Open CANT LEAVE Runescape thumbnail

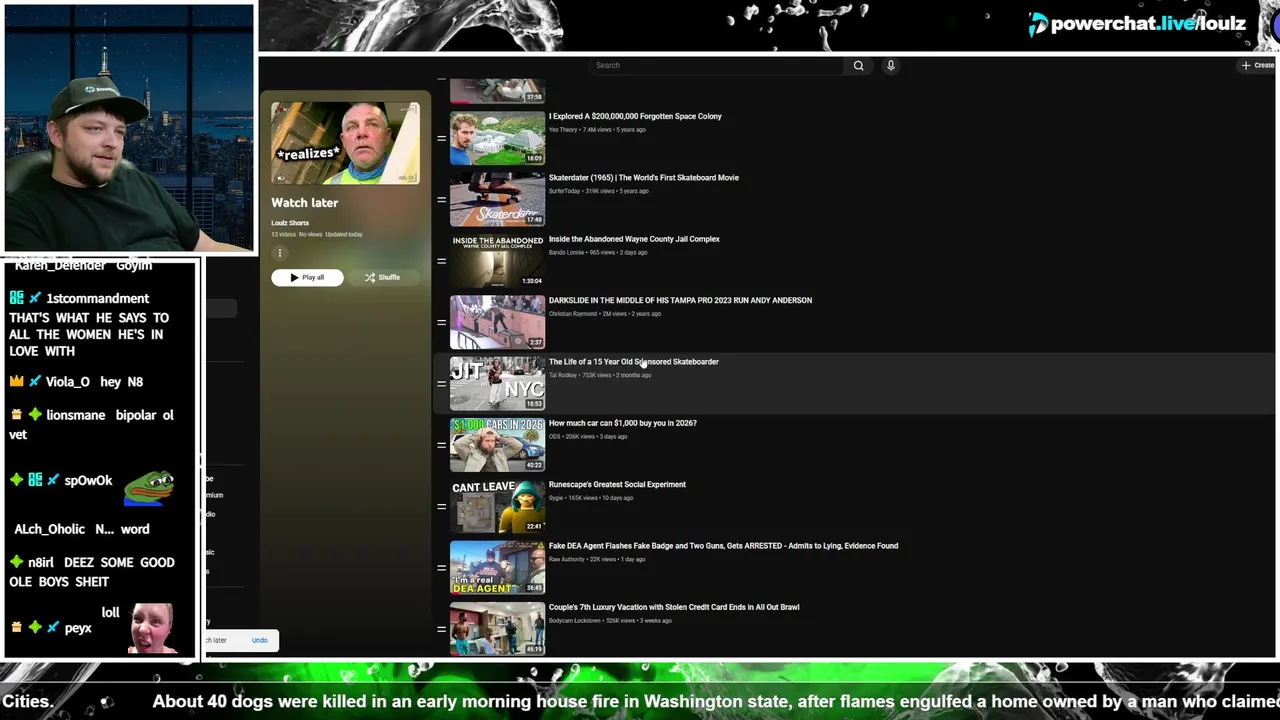pyautogui.click(x=497, y=506)
